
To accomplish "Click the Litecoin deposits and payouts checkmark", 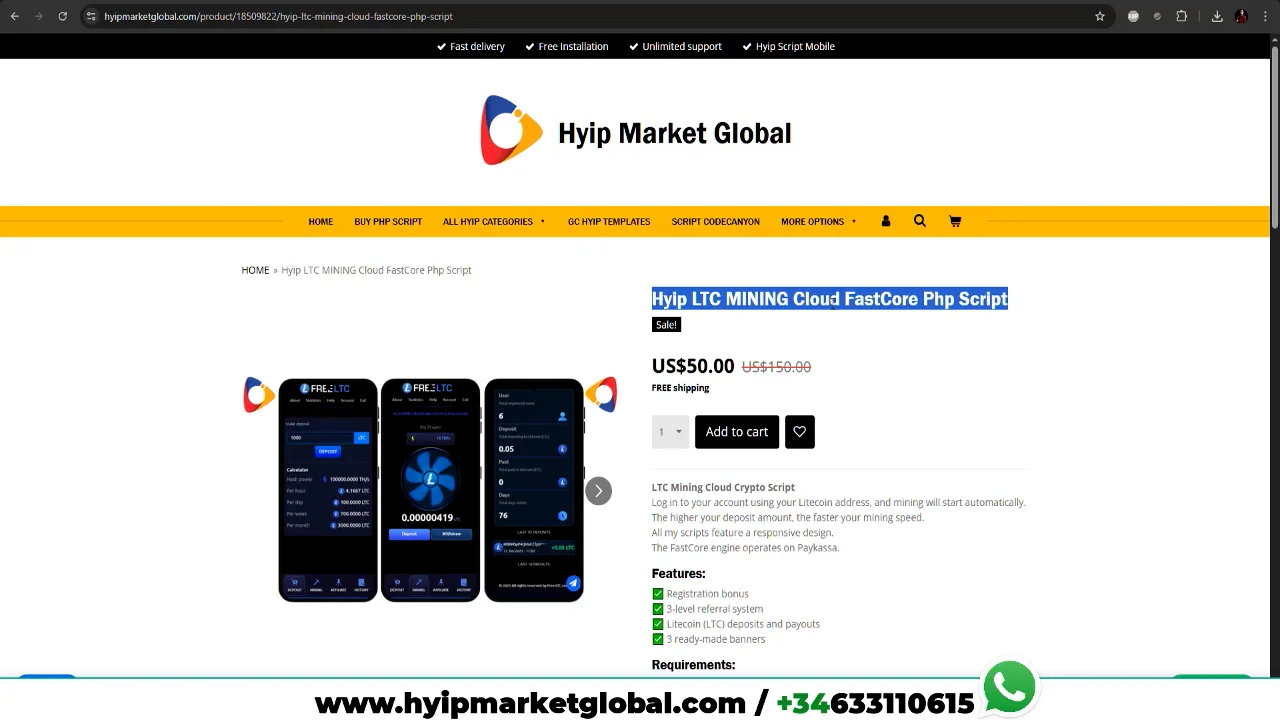I will click(x=658, y=624).
